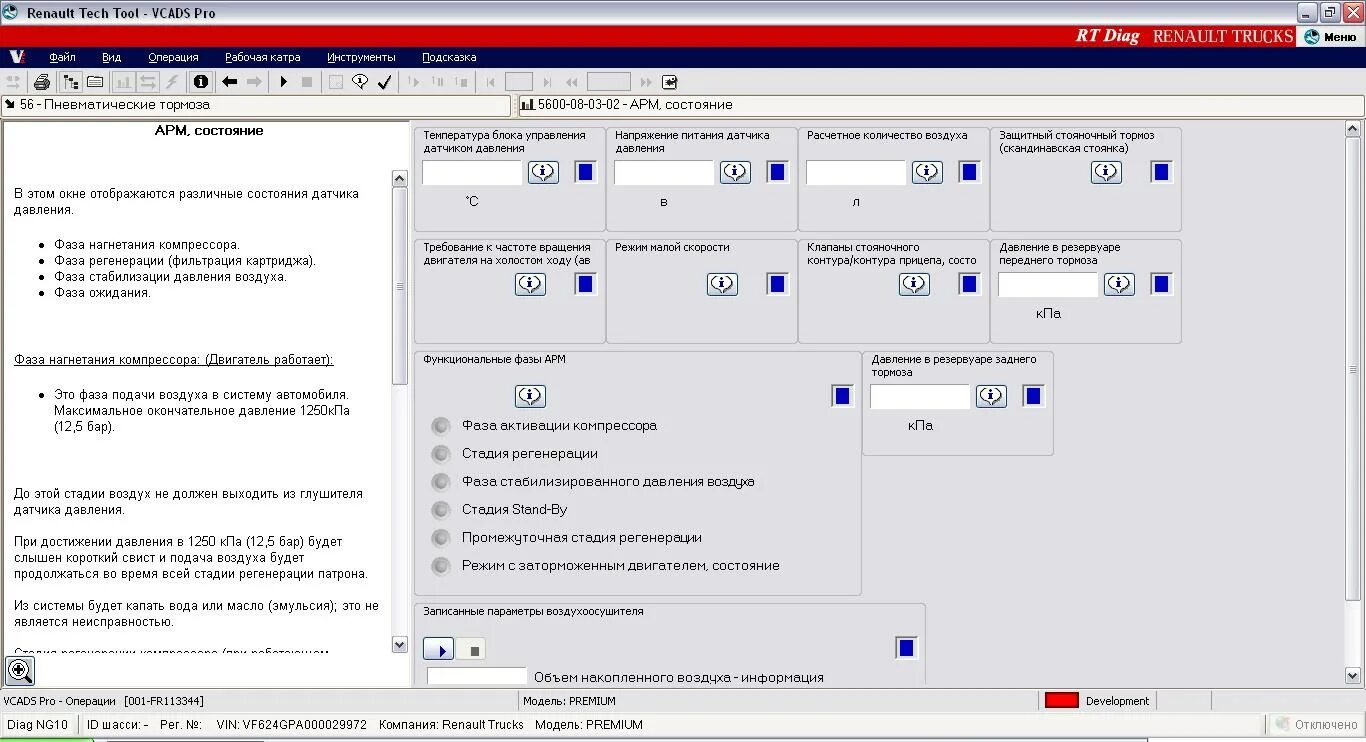Start operation with the play toolbar icon

[284, 82]
